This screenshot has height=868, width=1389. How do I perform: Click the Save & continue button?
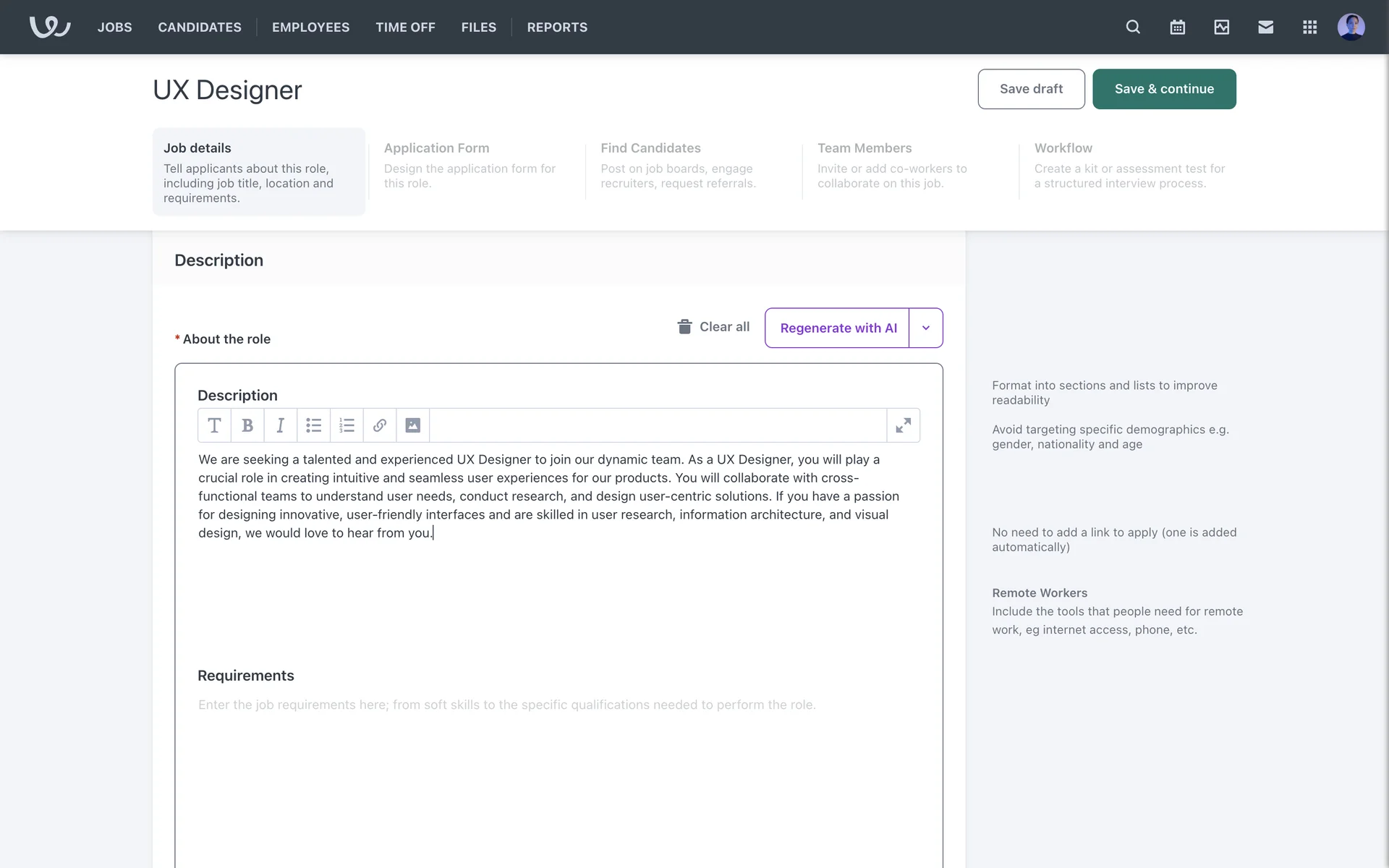click(1163, 89)
